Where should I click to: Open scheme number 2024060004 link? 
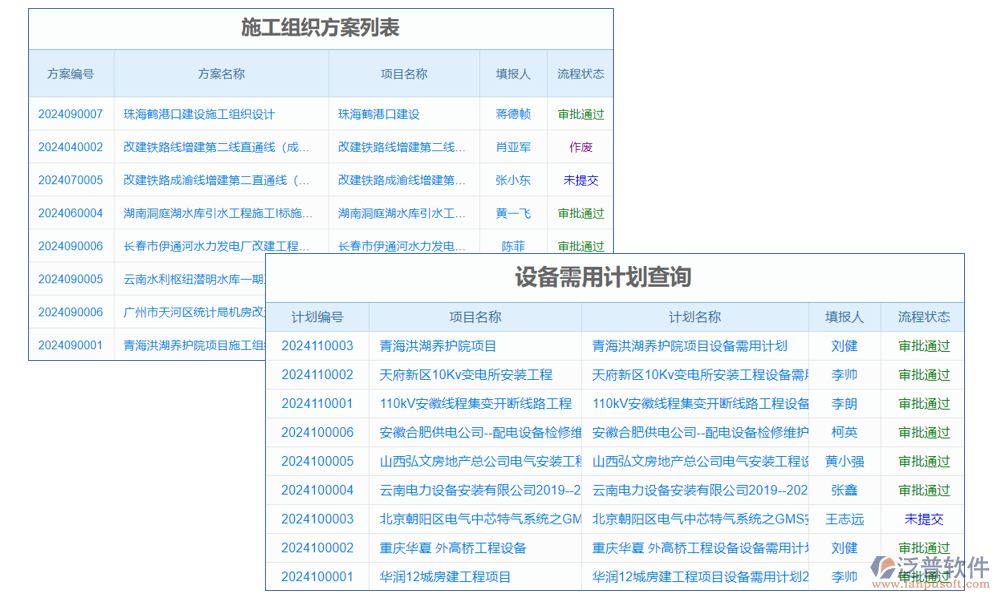(x=70, y=213)
